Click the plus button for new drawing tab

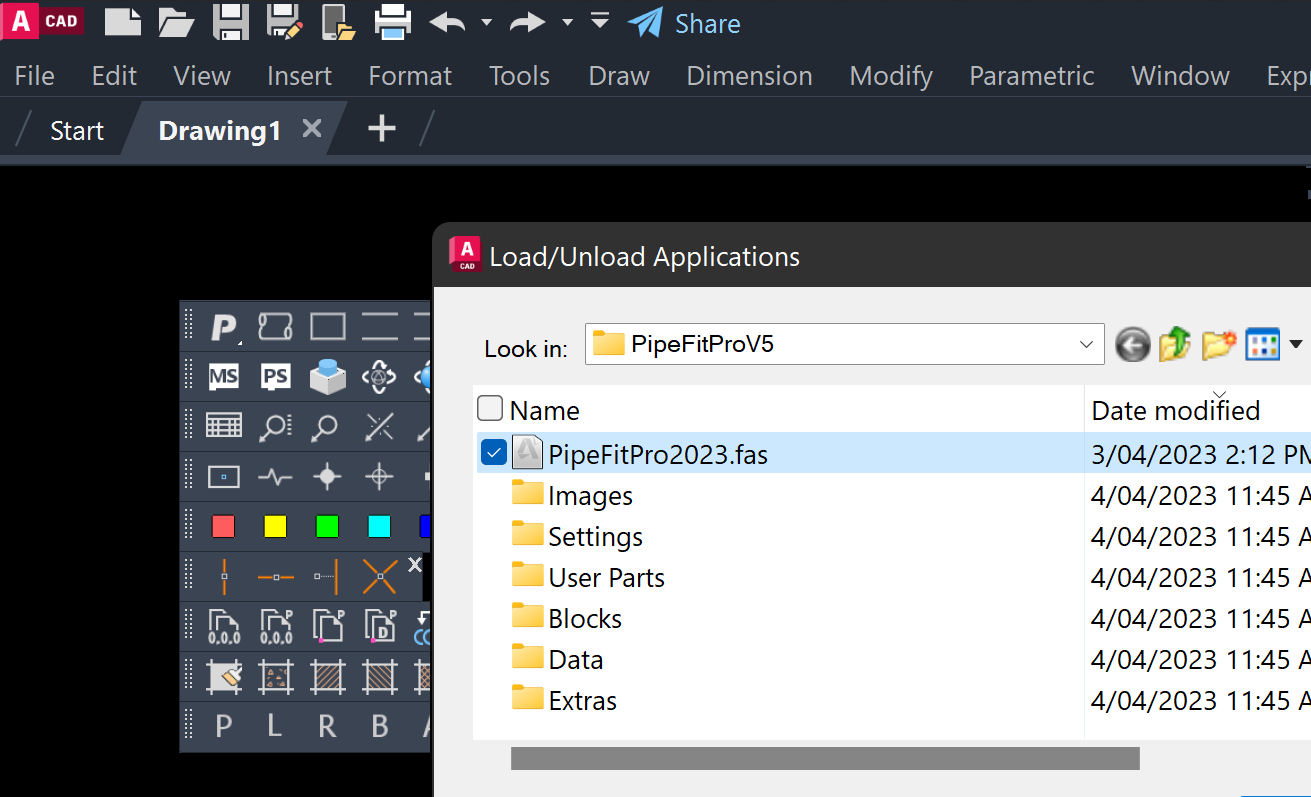[x=382, y=128]
